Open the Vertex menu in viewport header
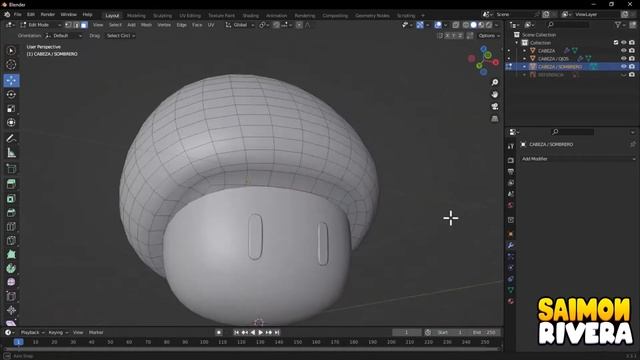Image resolution: width=640 pixels, height=360 pixels. pyautogui.click(x=164, y=25)
